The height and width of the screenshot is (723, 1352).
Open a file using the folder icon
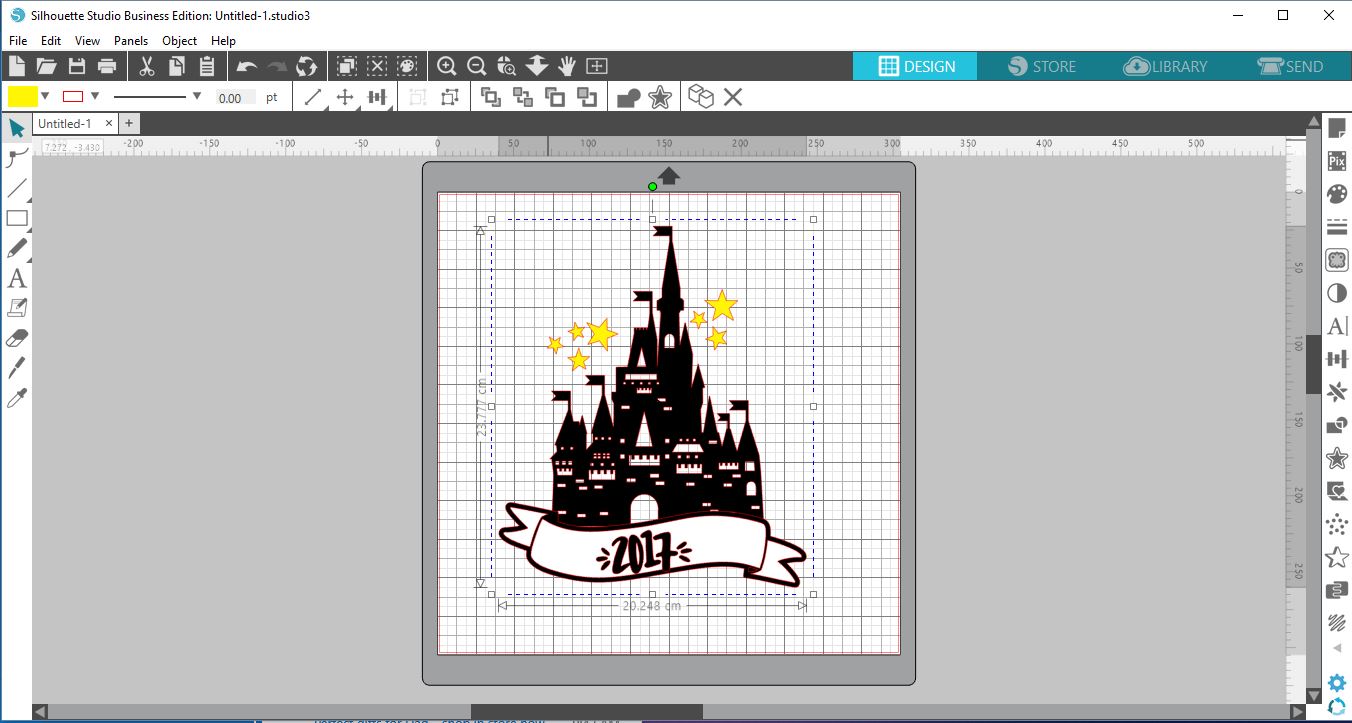tap(46, 66)
